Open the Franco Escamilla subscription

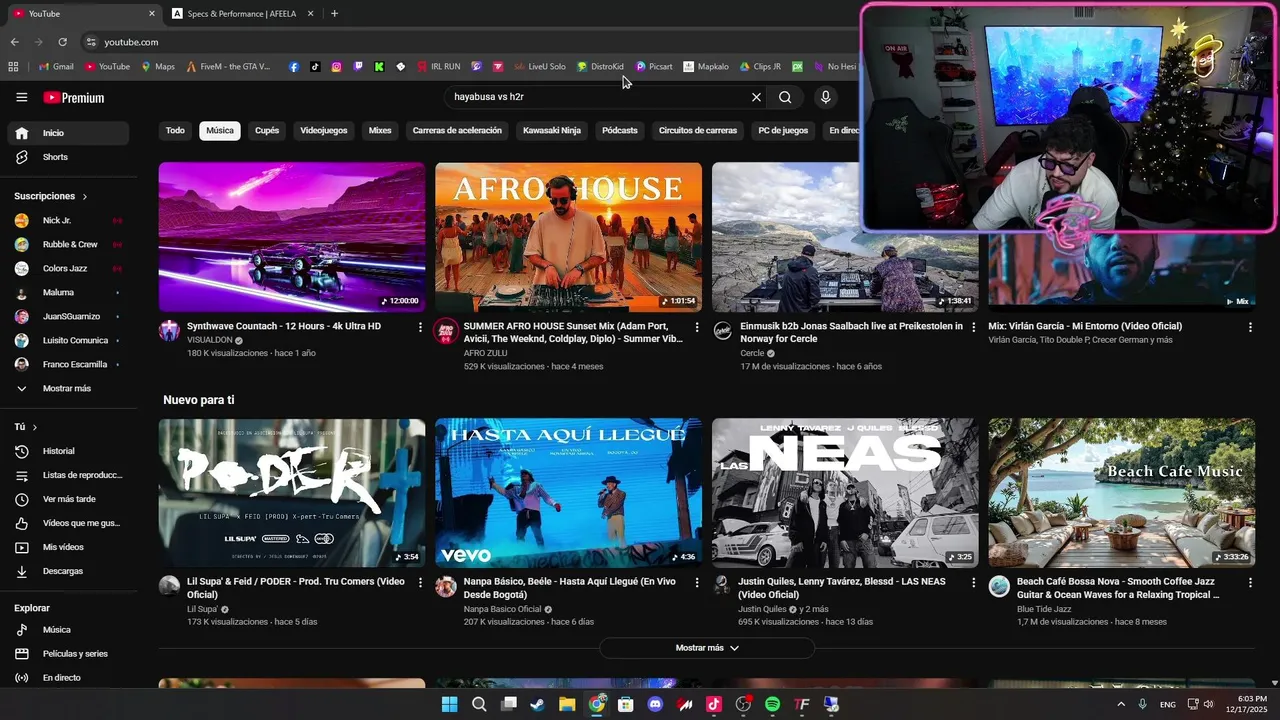68,365
